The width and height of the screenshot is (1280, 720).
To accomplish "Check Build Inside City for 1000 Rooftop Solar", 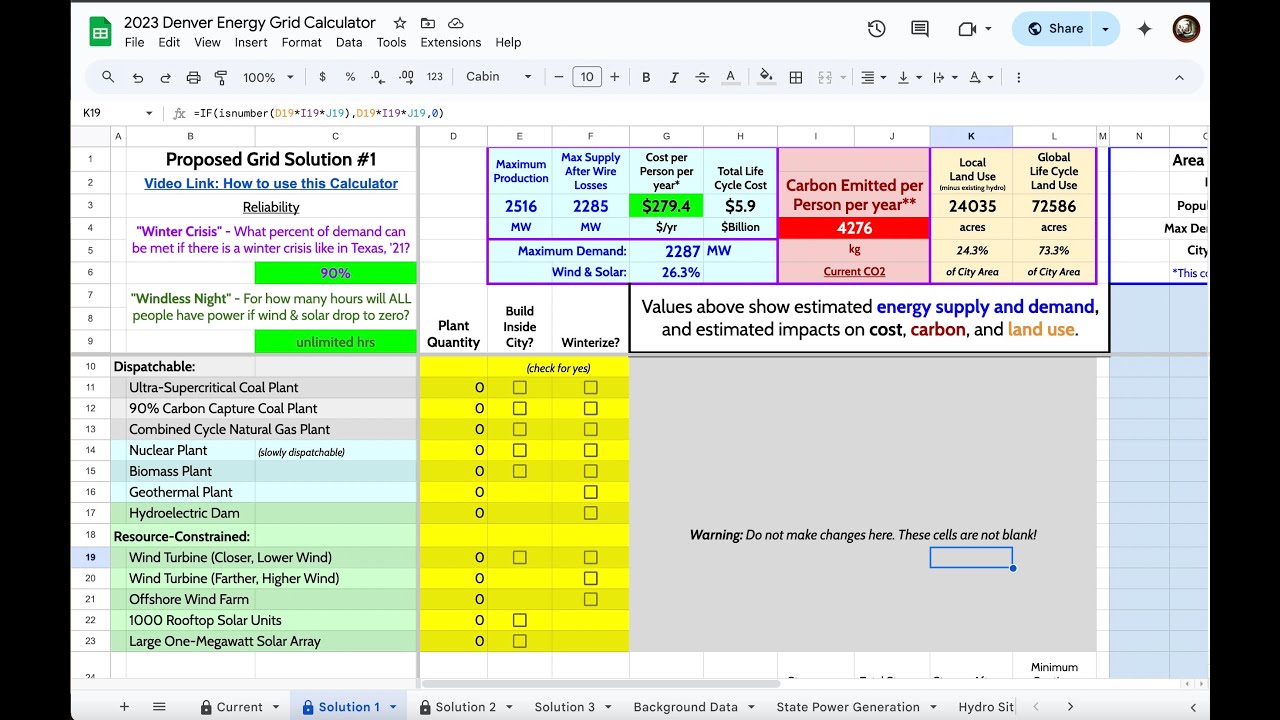I will click(520, 620).
